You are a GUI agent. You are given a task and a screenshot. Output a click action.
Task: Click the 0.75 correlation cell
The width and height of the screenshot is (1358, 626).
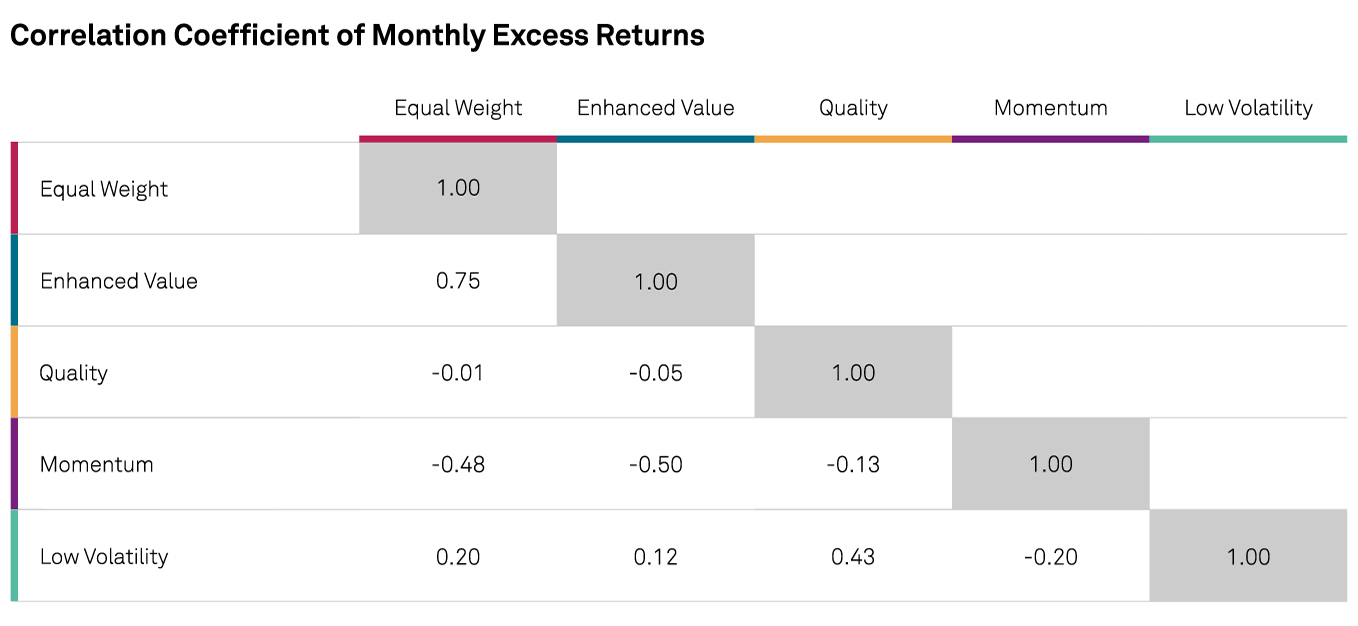tap(458, 281)
